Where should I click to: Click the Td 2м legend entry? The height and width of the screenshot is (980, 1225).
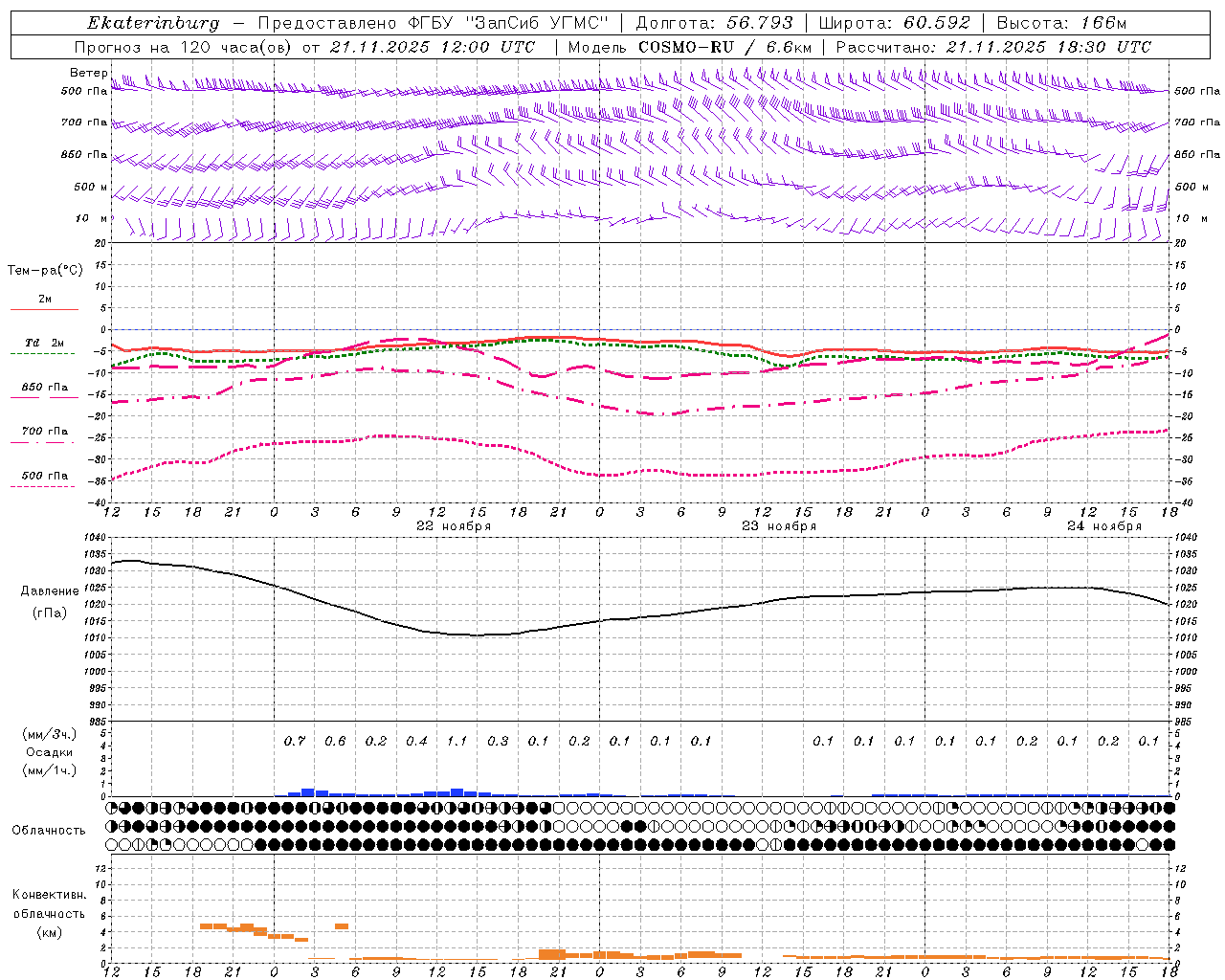pyautogui.click(x=44, y=343)
